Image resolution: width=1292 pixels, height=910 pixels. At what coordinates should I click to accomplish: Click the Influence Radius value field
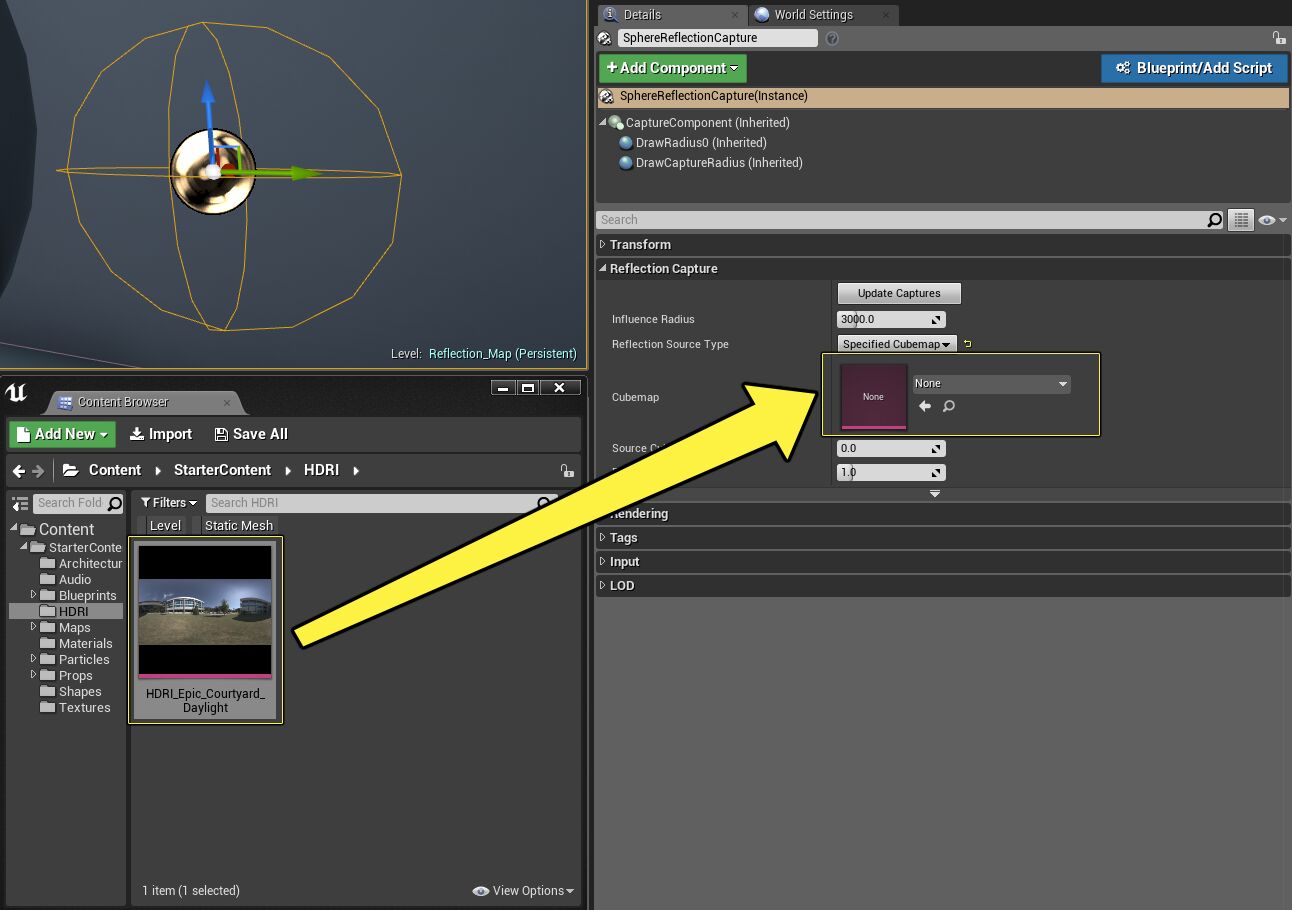click(x=885, y=319)
